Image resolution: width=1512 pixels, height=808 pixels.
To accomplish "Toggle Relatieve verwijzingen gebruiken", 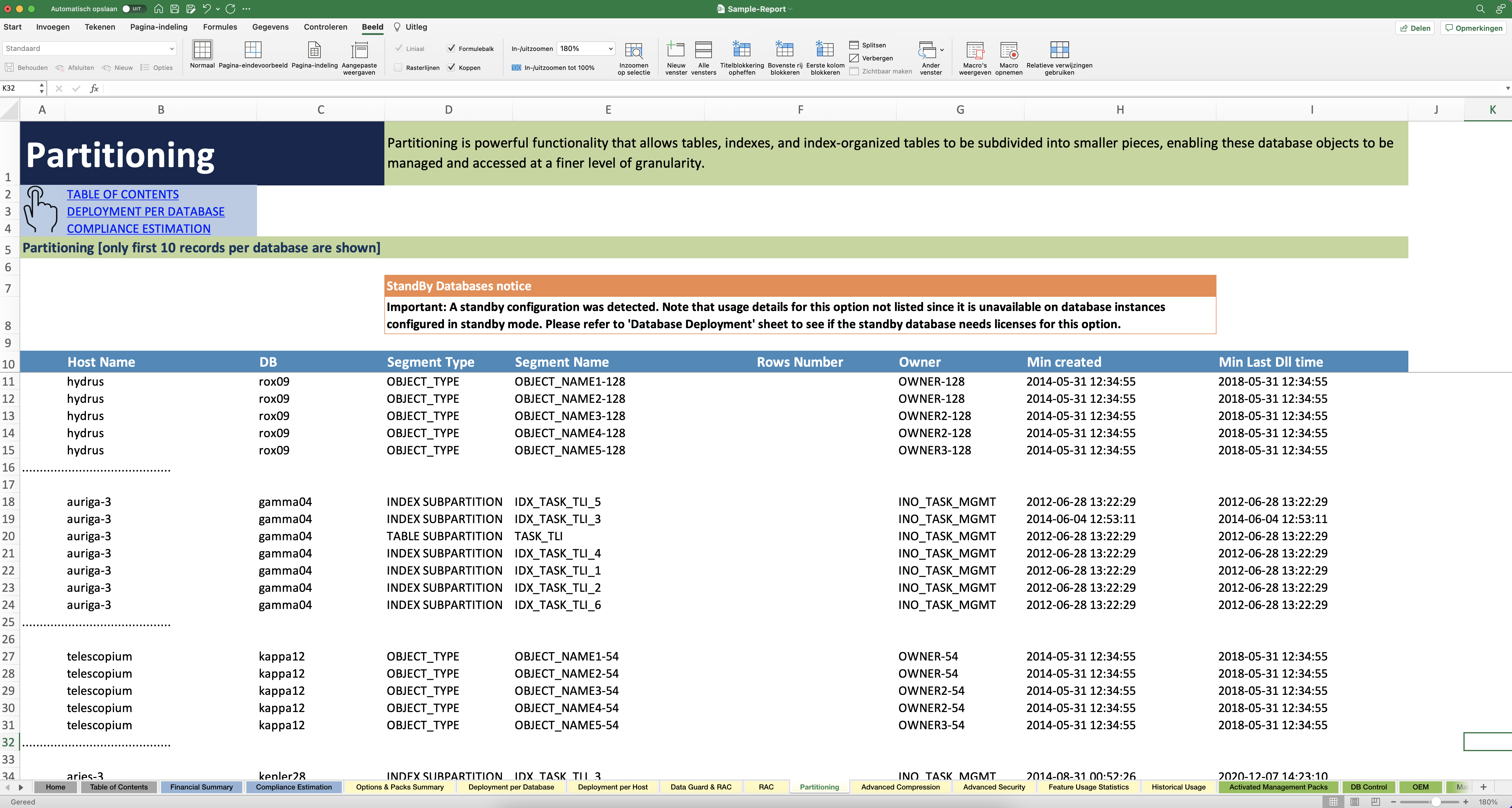I will coord(1059,50).
